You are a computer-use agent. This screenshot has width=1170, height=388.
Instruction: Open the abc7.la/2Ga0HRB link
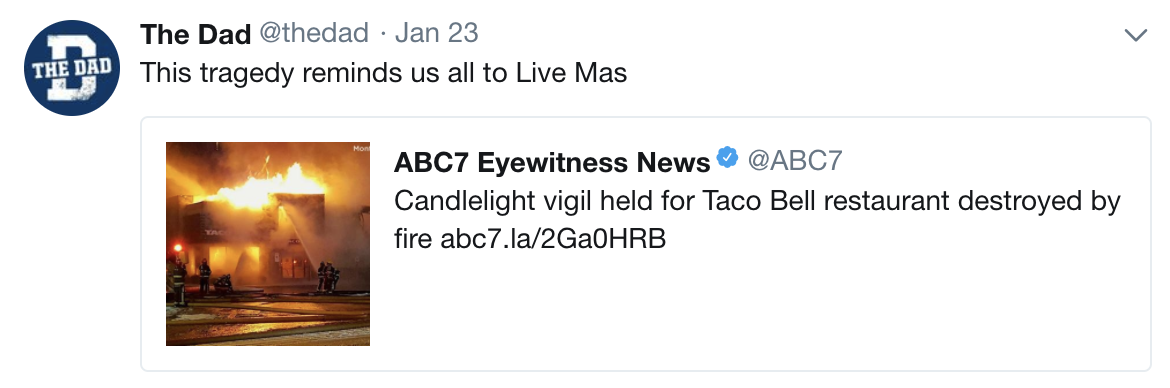point(553,239)
